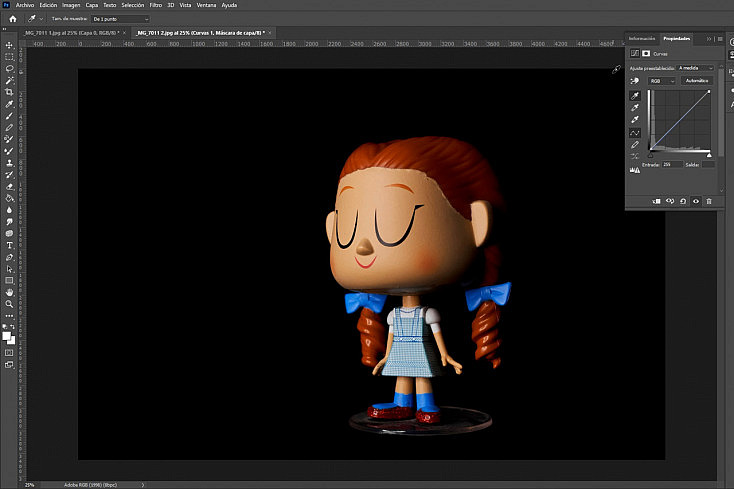Activate the on-image targeted adjustment tool
This screenshot has width=734, height=489.
point(635,81)
